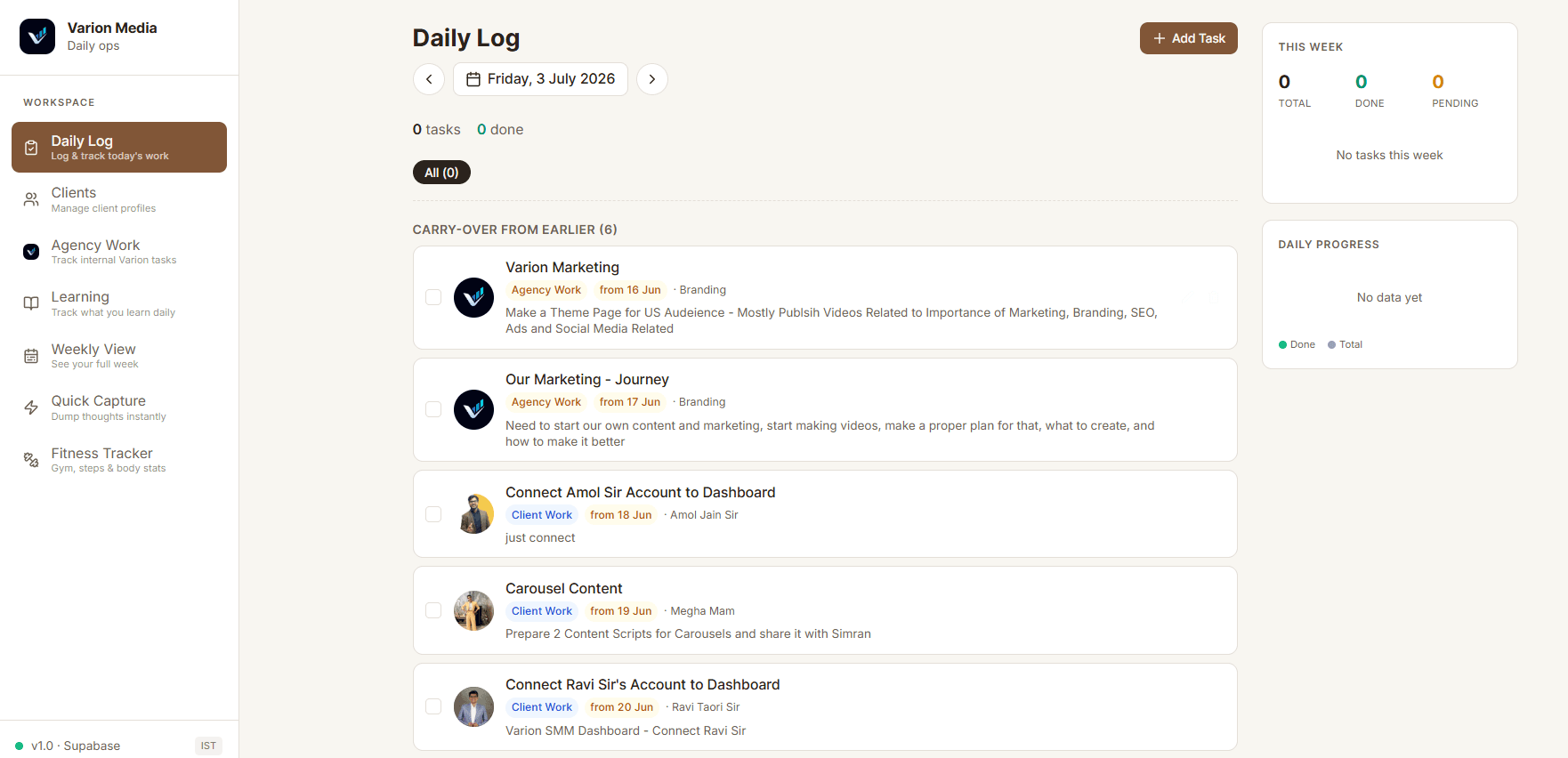1568x758 pixels.
Task: Open Weekly View in sidebar
Action: [x=119, y=356]
